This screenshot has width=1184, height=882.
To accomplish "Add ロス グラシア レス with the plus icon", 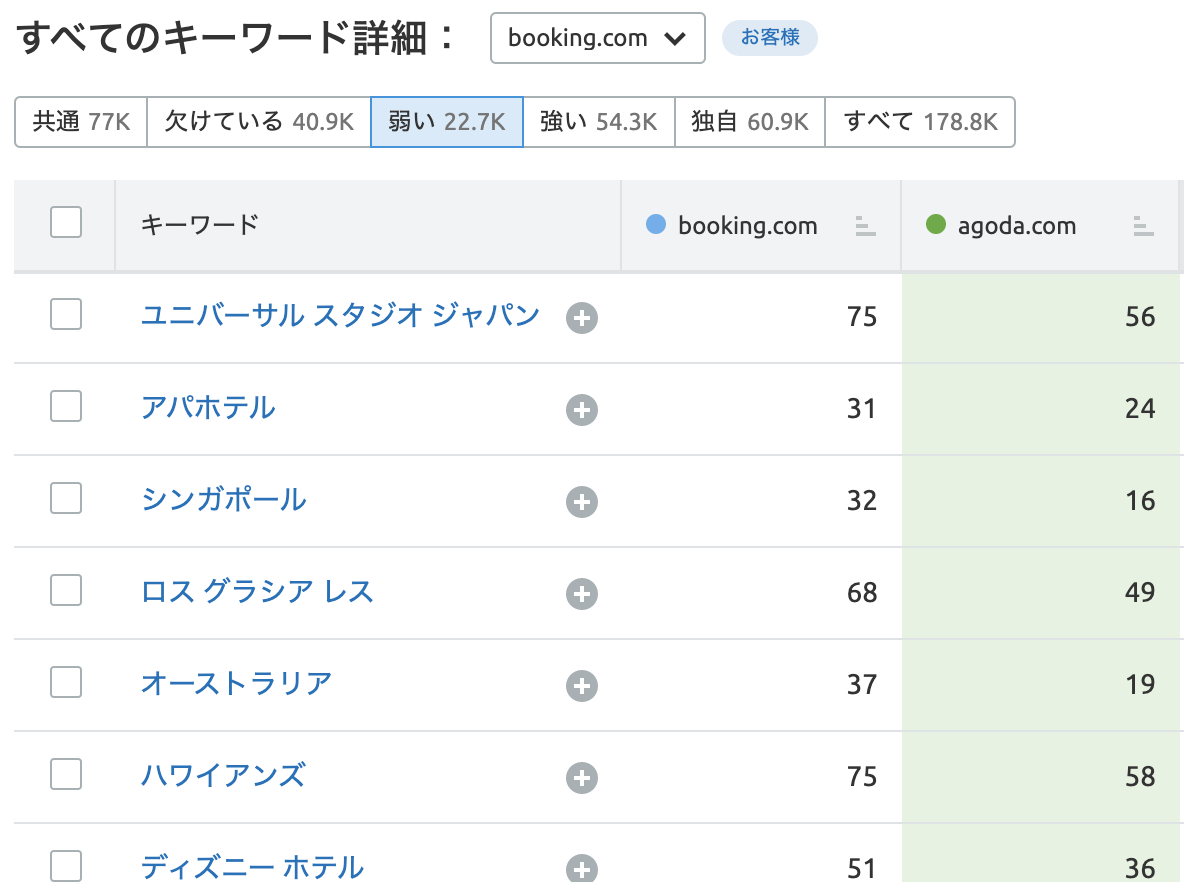I will 581,594.
